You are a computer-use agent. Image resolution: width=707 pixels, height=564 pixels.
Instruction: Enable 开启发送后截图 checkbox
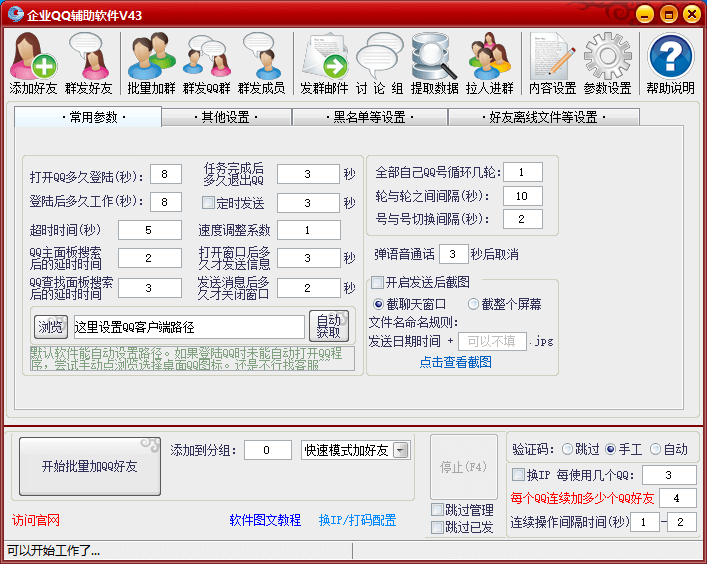pyautogui.click(x=377, y=283)
